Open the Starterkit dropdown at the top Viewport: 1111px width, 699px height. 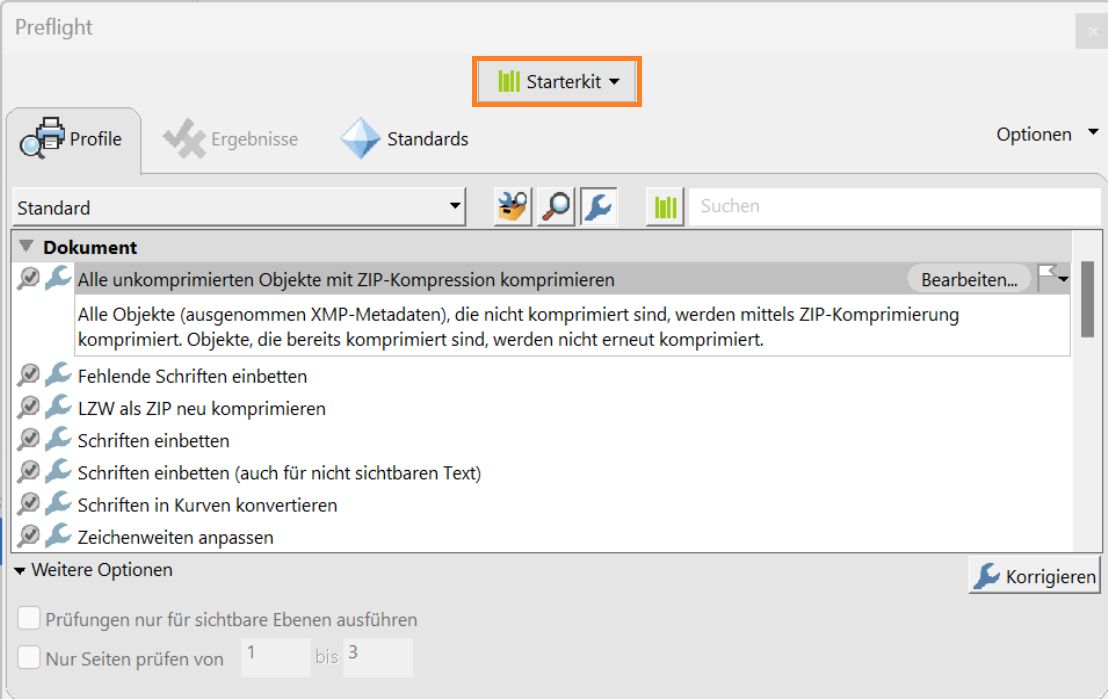tap(556, 82)
